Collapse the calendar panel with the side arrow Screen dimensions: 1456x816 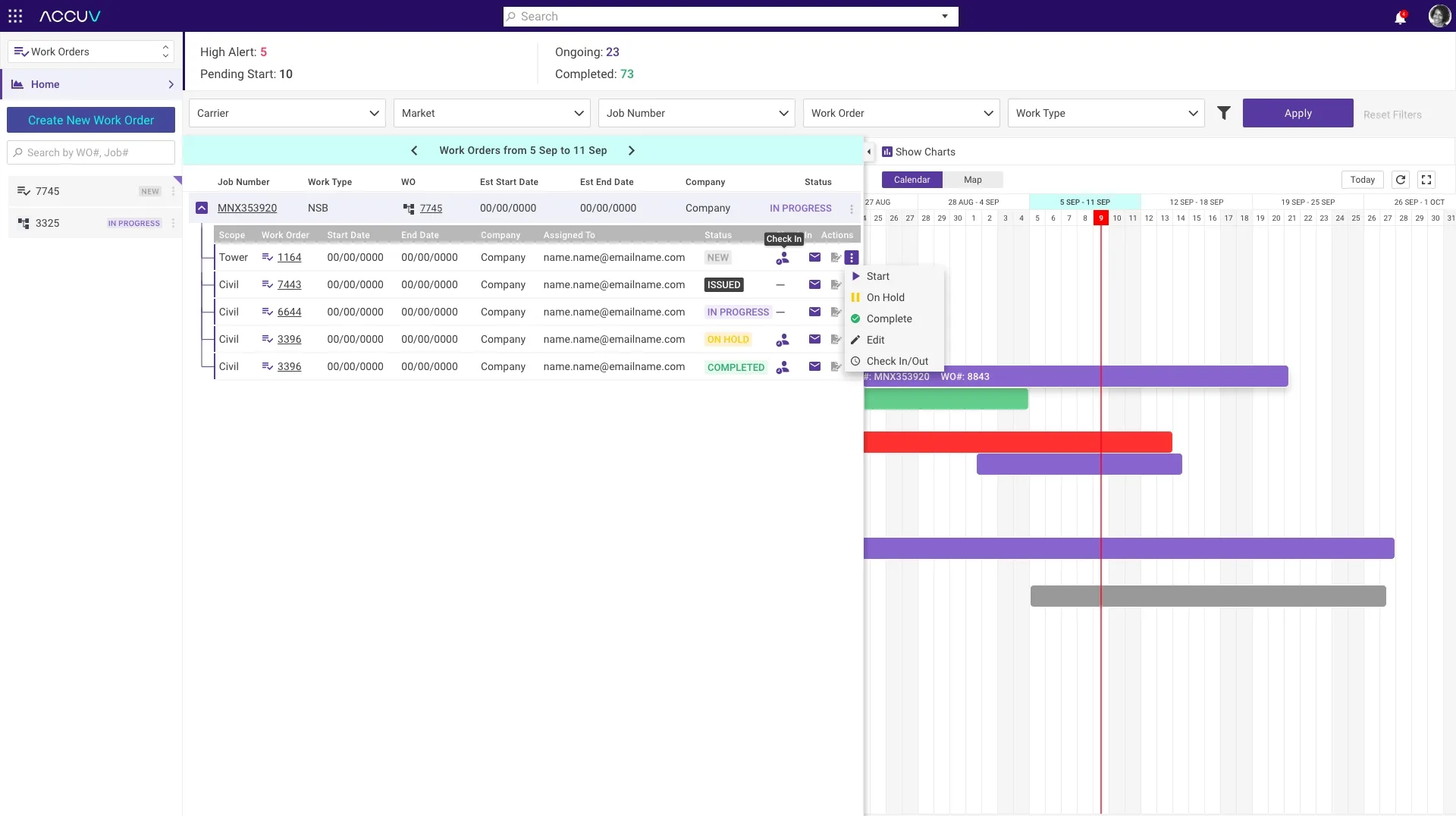pyautogui.click(x=869, y=152)
